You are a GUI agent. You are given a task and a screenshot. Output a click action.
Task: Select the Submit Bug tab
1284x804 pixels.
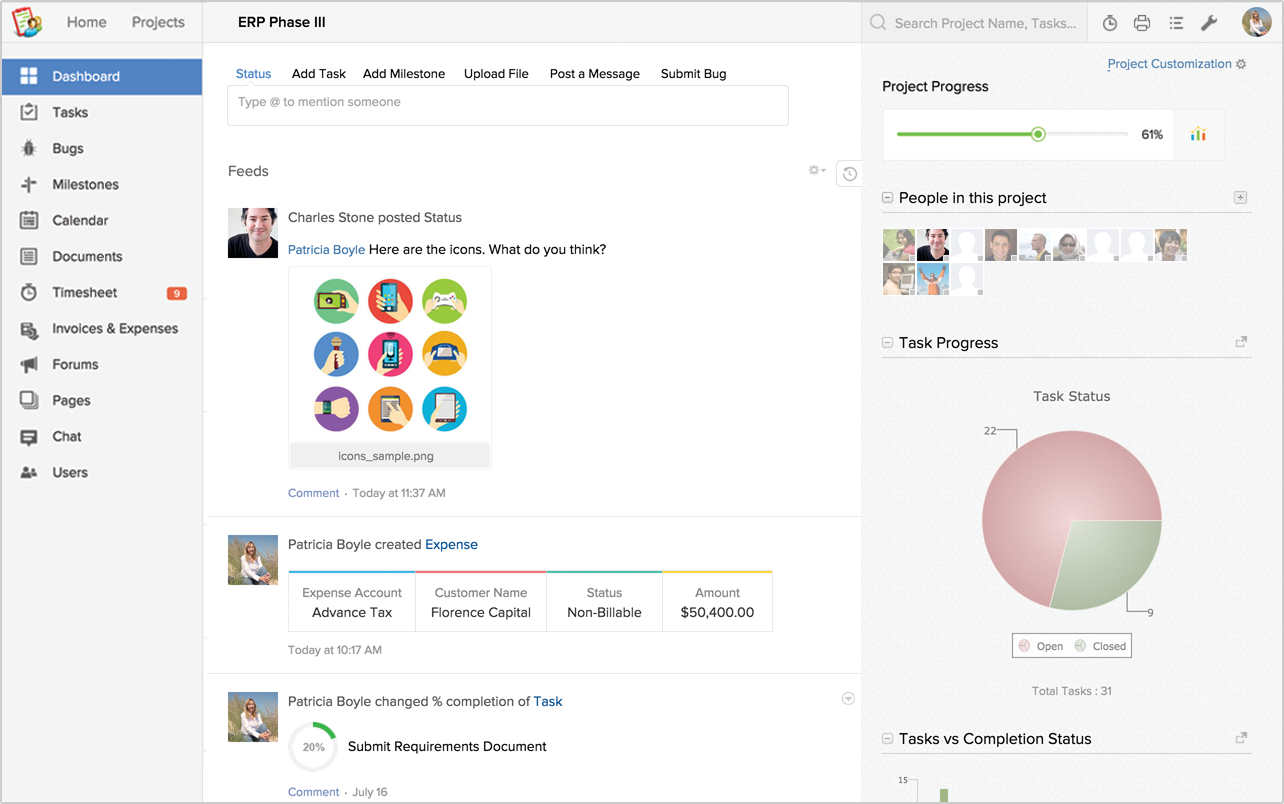tap(693, 73)
